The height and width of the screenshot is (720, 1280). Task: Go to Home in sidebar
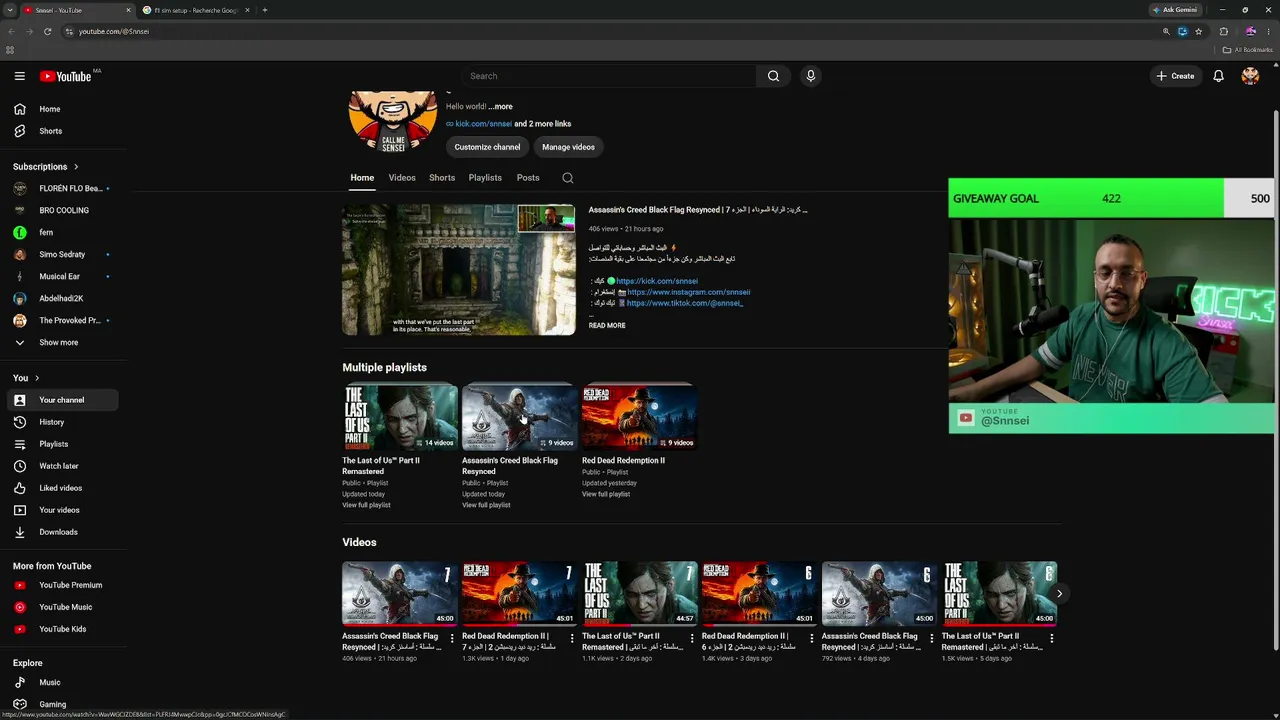click(62, 109)
